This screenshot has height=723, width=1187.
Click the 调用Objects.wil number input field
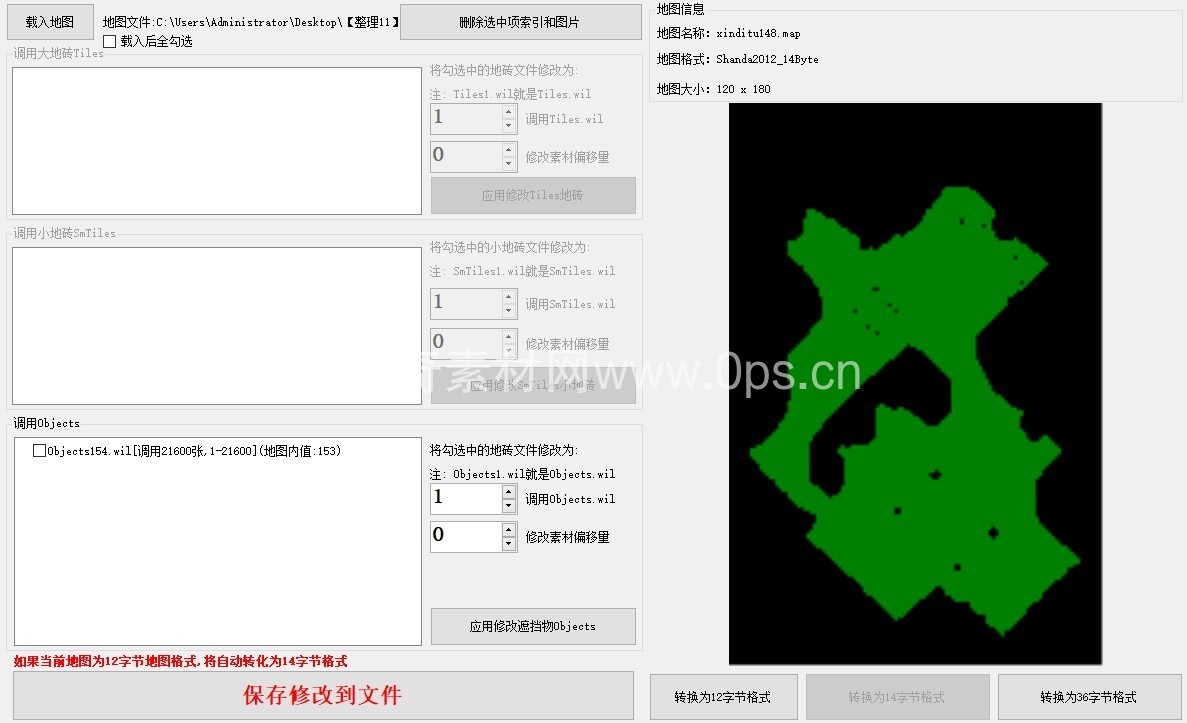[465, 498]
